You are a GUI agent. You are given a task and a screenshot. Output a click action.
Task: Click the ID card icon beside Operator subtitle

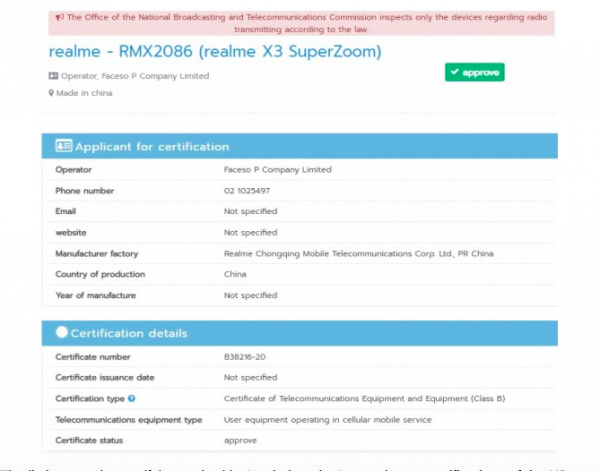pyautogui.click(x=53, y=75)
